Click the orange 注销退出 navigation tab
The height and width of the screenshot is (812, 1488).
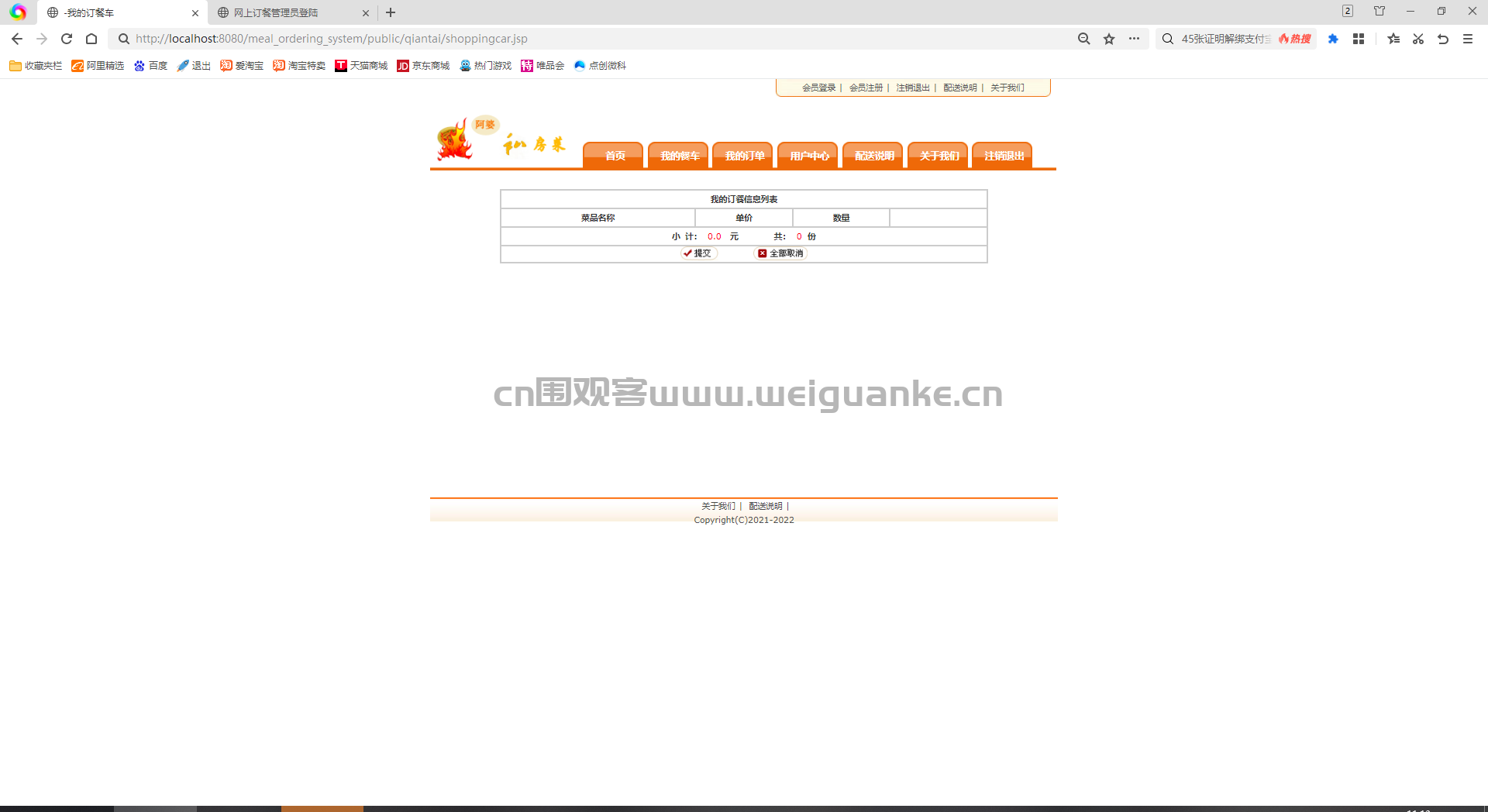(x=1004, y=155)
